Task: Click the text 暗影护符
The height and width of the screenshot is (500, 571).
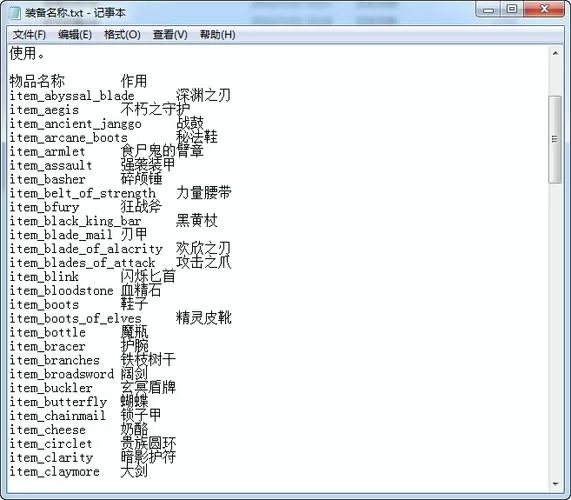Action: click(148, 457)
